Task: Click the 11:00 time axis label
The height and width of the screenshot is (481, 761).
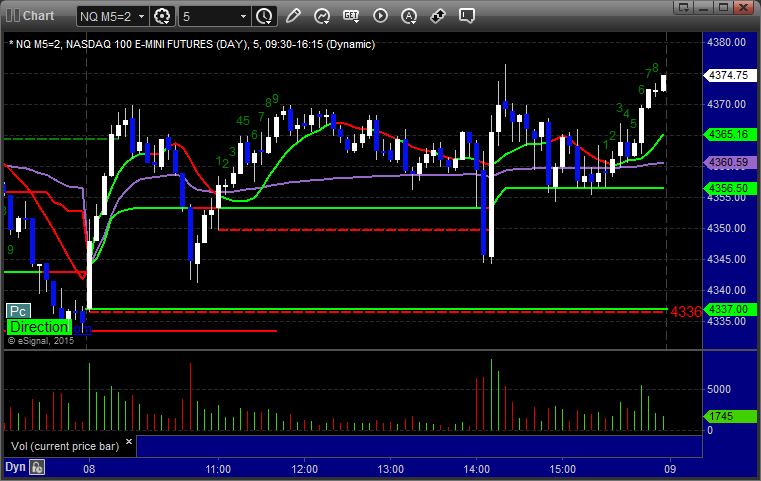Action: tap(218, 469)
